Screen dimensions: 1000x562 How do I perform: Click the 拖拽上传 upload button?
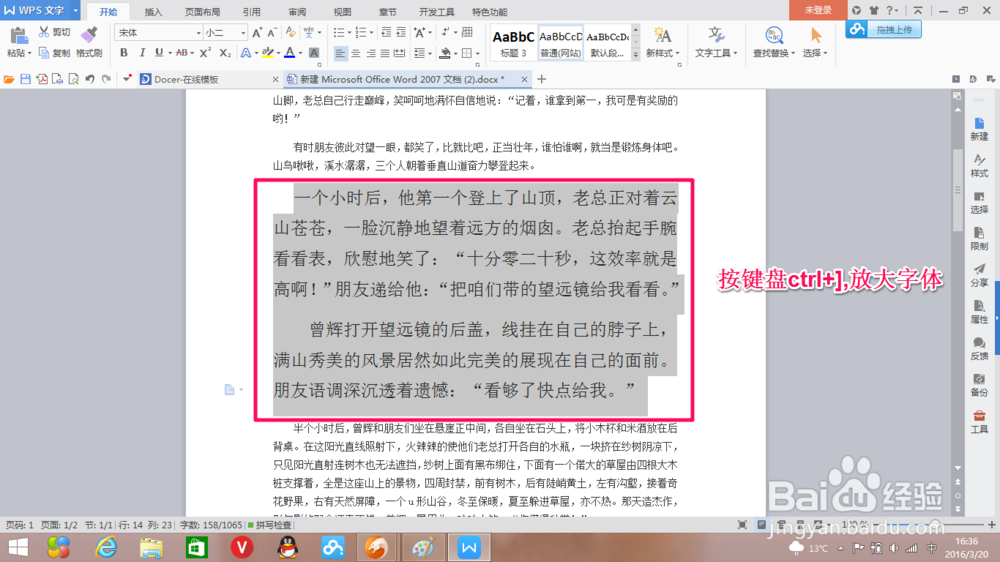coord(883,29)
